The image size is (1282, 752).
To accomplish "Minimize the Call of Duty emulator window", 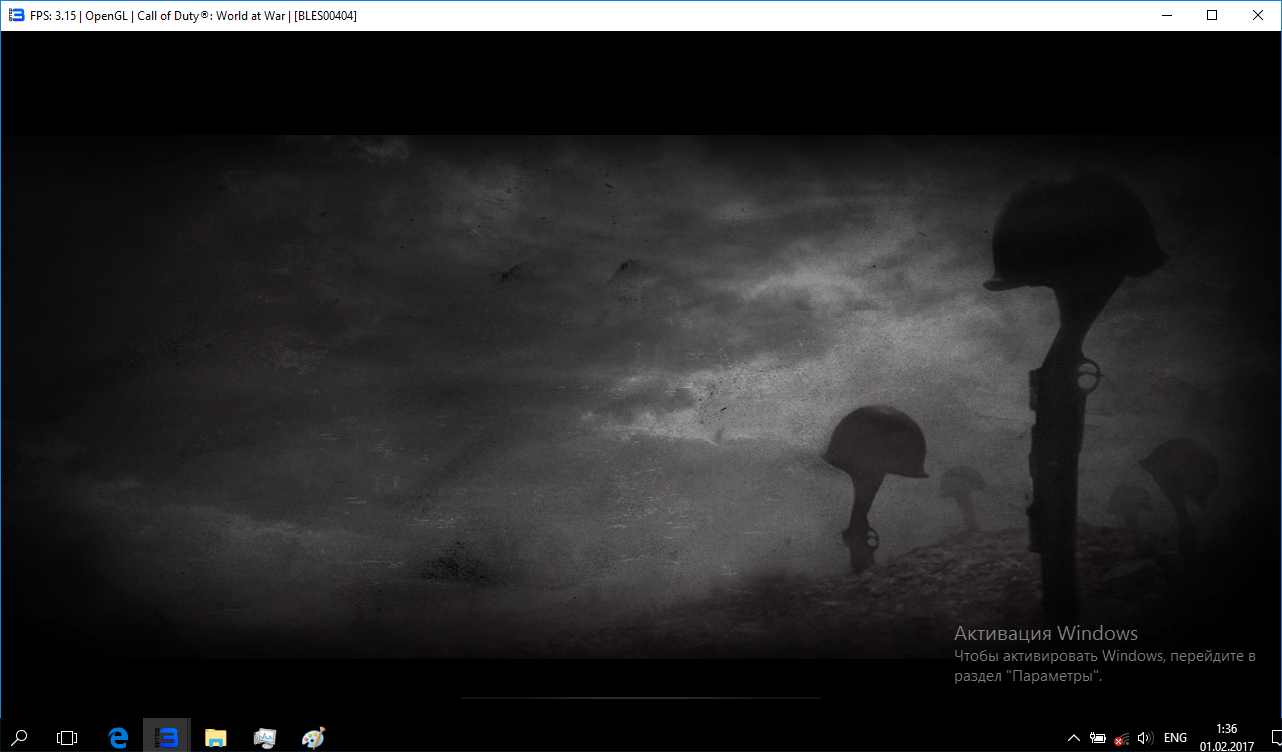I will click(x=1166, y=15).
